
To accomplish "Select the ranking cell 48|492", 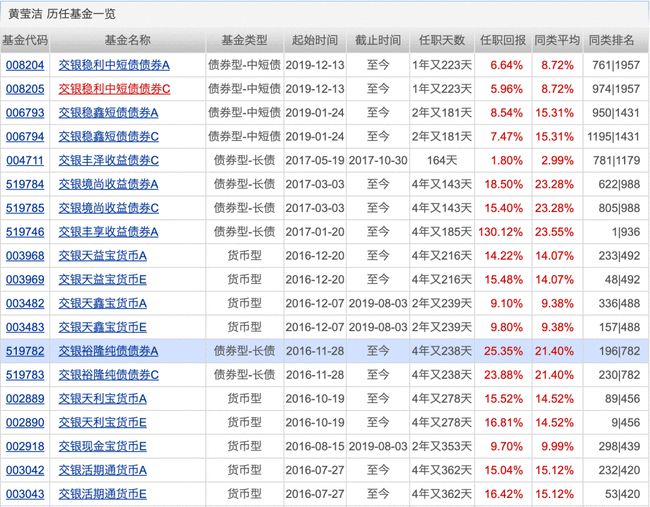I will (x=623, y=280).
